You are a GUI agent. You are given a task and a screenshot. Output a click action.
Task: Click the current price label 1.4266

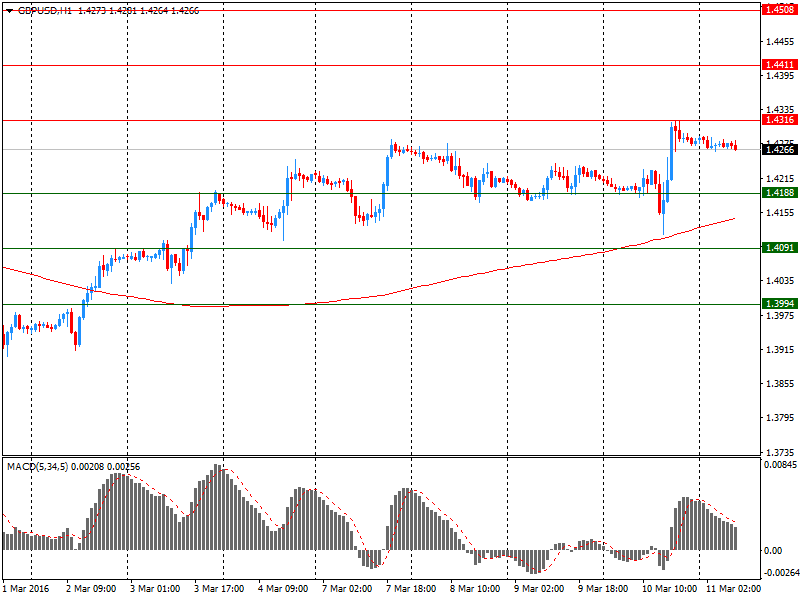coord(780,149)
